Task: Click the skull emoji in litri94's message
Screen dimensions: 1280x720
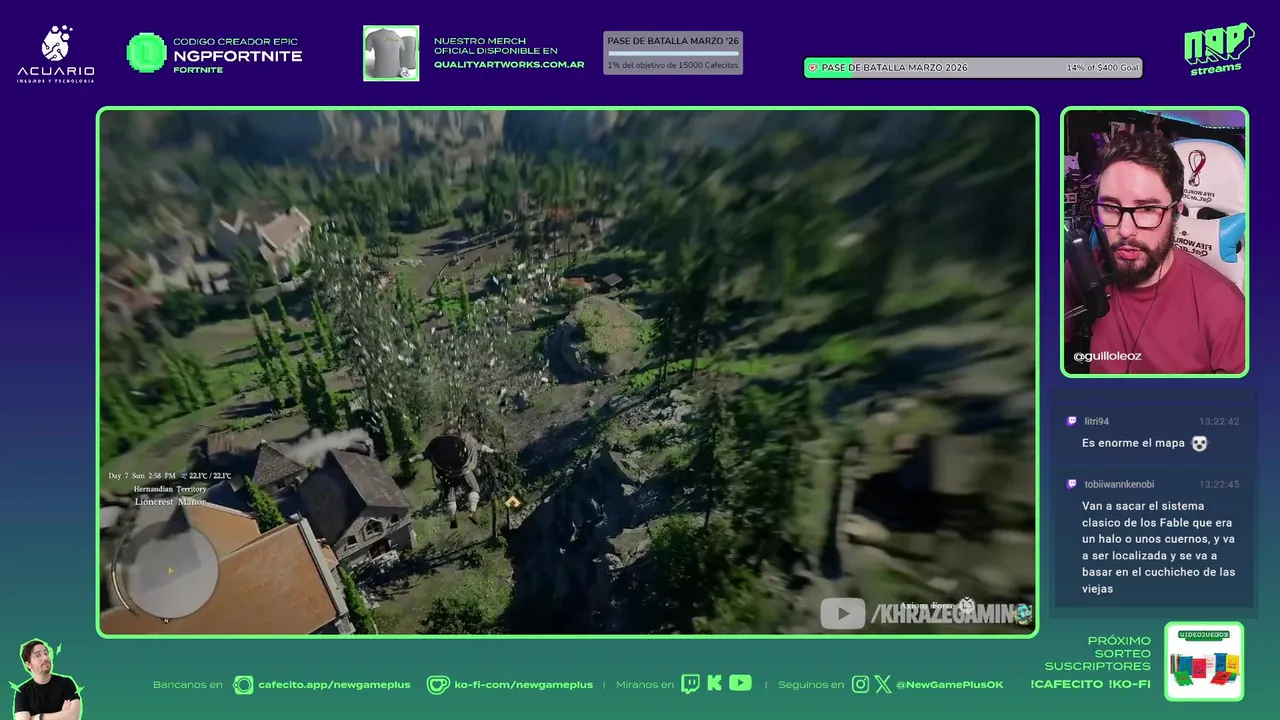Action: tap(1199, 443)
